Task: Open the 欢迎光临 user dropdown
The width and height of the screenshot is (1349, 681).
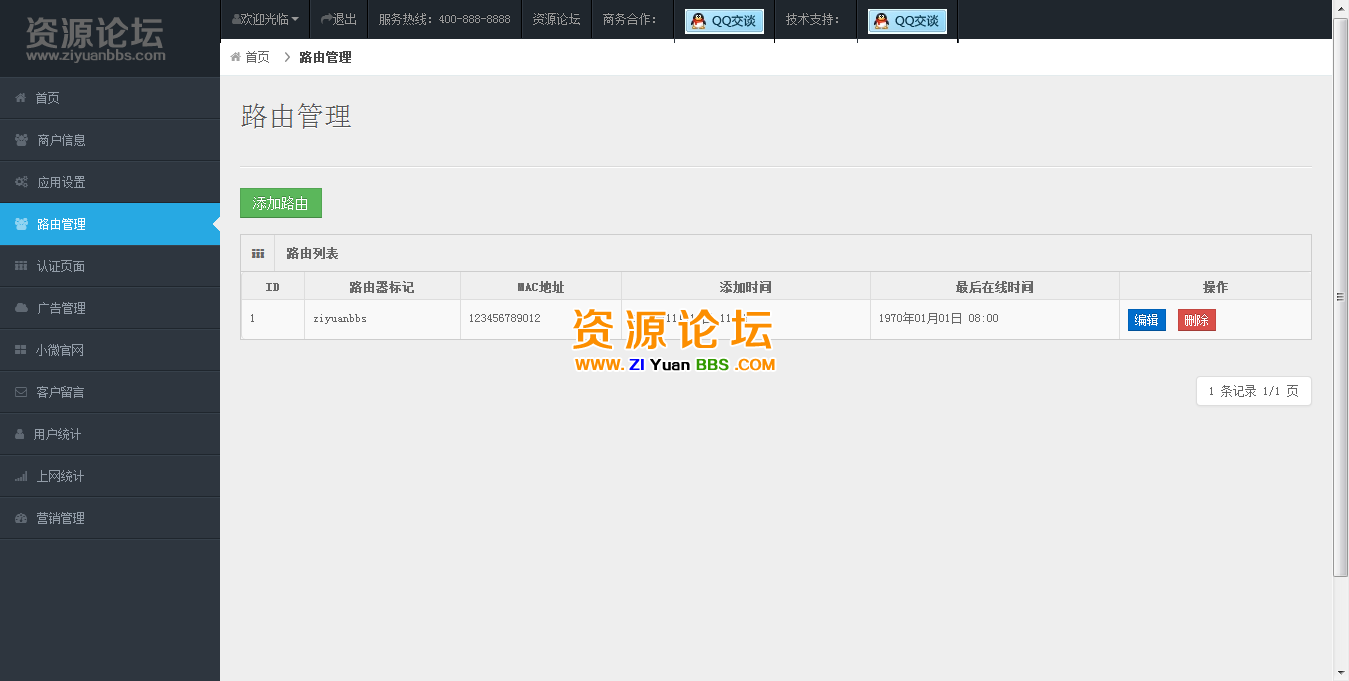Action: click(265, 19)
